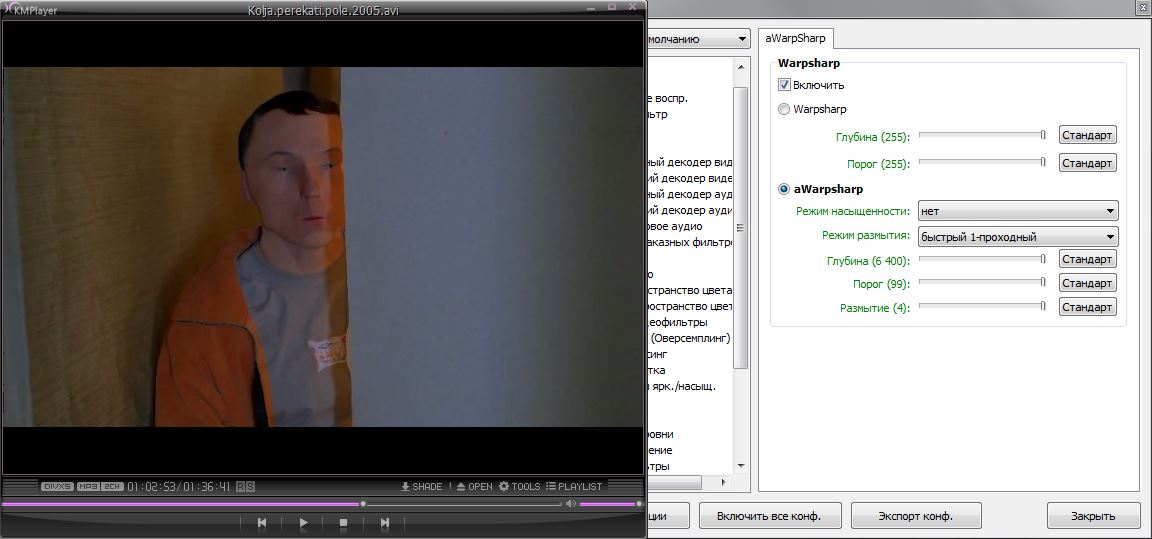Image resolution: width=1152 pixels, height=539 pixels.
Task: Click the Закрыть button
Action: 1093,516
